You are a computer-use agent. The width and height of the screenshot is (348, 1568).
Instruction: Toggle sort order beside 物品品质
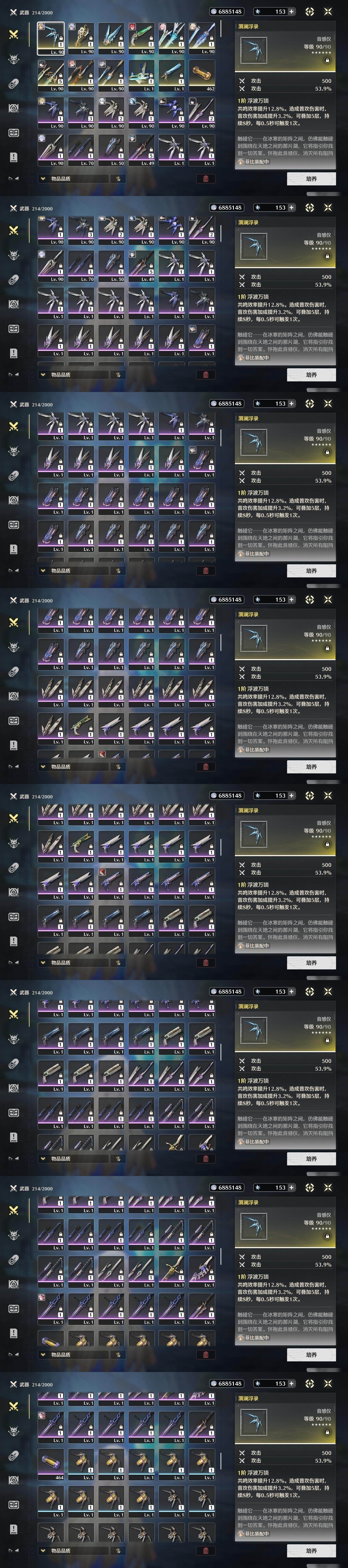pyautogui.click(x=117, y=178)
